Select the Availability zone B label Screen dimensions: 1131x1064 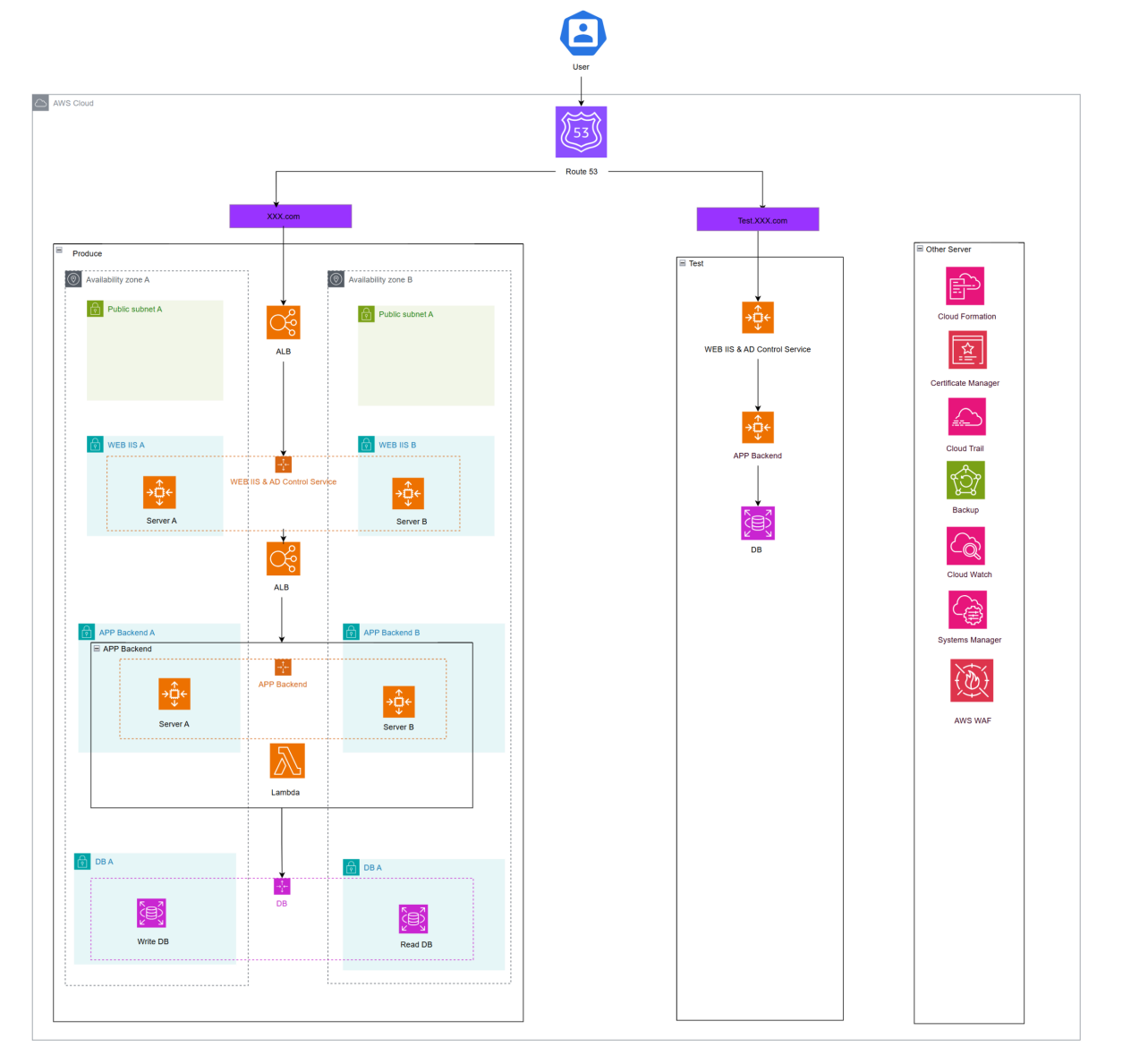pos(380,280)
